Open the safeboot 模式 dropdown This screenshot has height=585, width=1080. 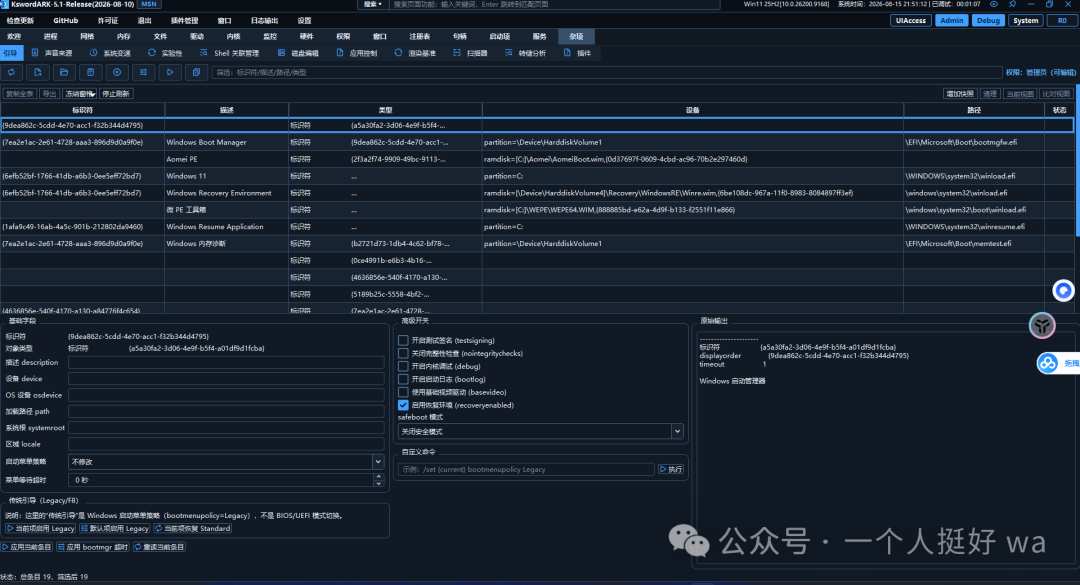point(540,431)
